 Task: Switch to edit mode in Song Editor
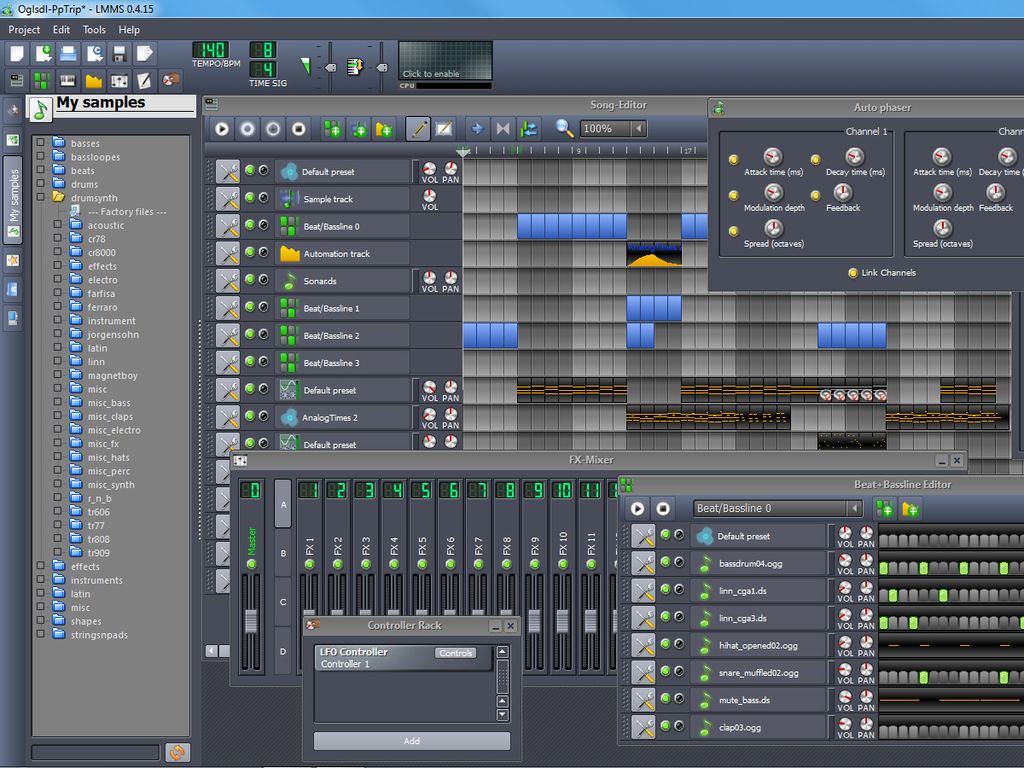pos(443,129)
